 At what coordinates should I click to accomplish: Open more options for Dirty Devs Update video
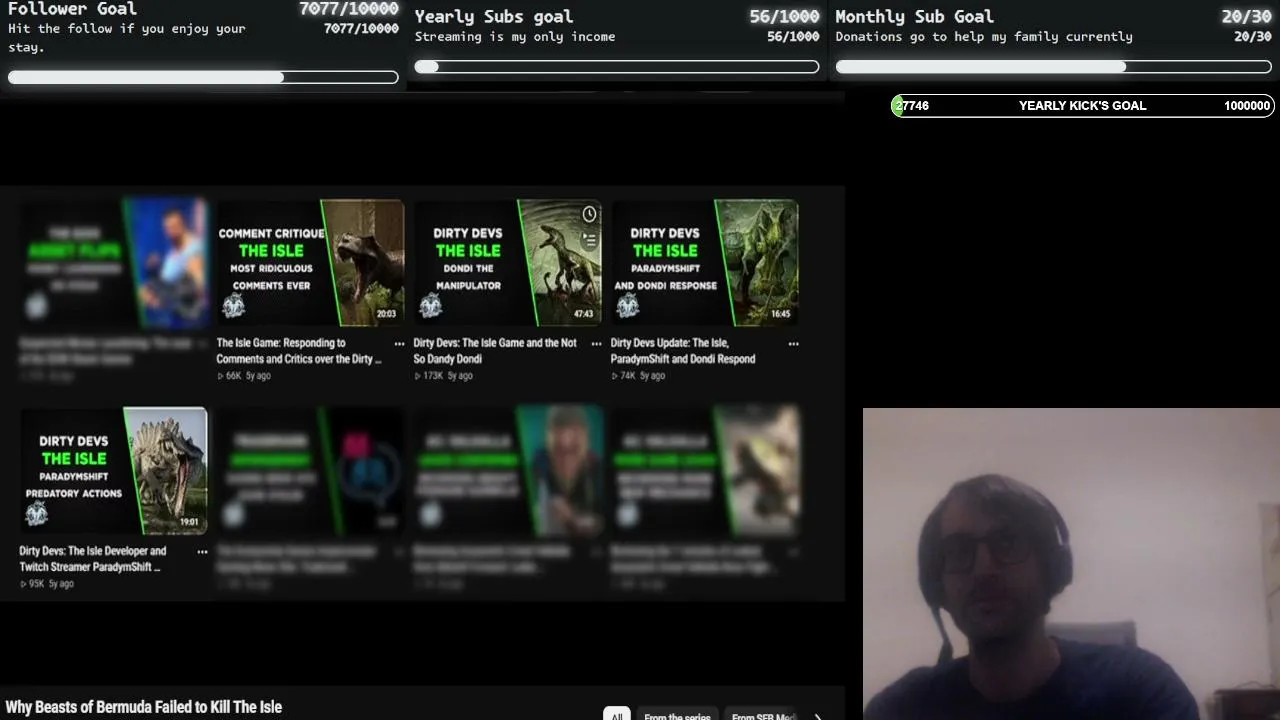pyautogui.click(x=793, y=343)
